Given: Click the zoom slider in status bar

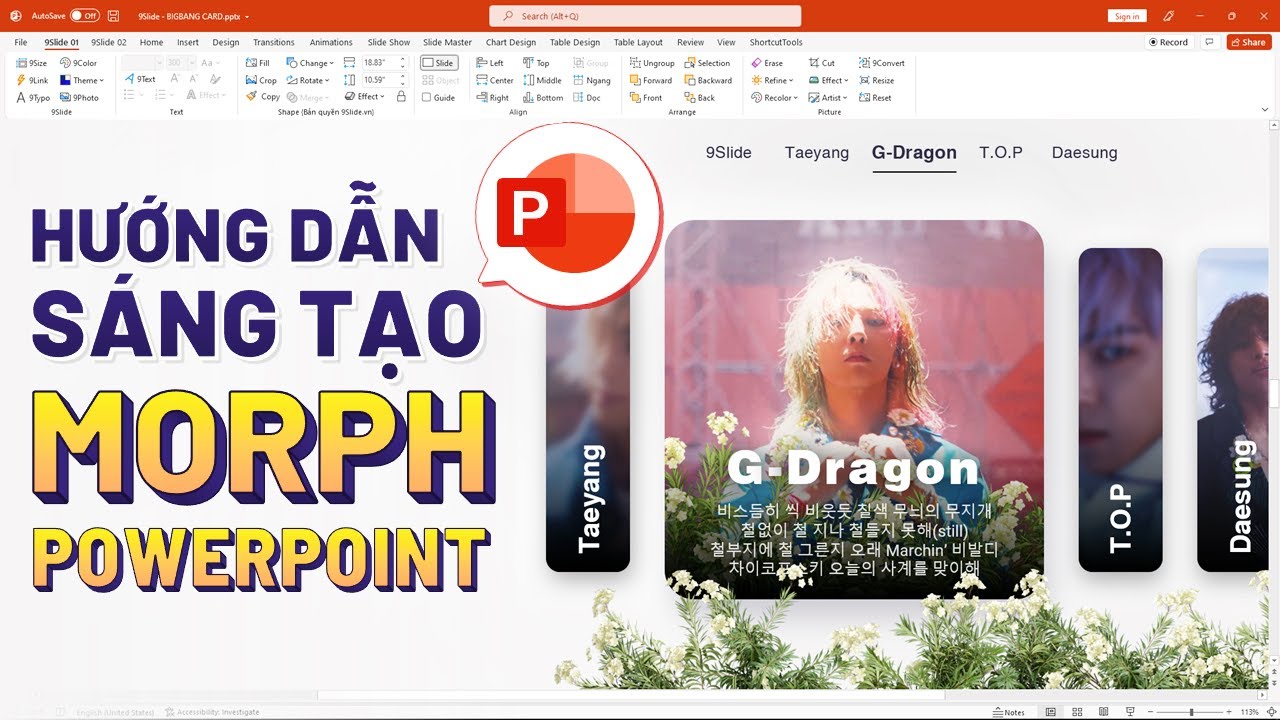Looking at the screenshot, I should pos(1191,712).
